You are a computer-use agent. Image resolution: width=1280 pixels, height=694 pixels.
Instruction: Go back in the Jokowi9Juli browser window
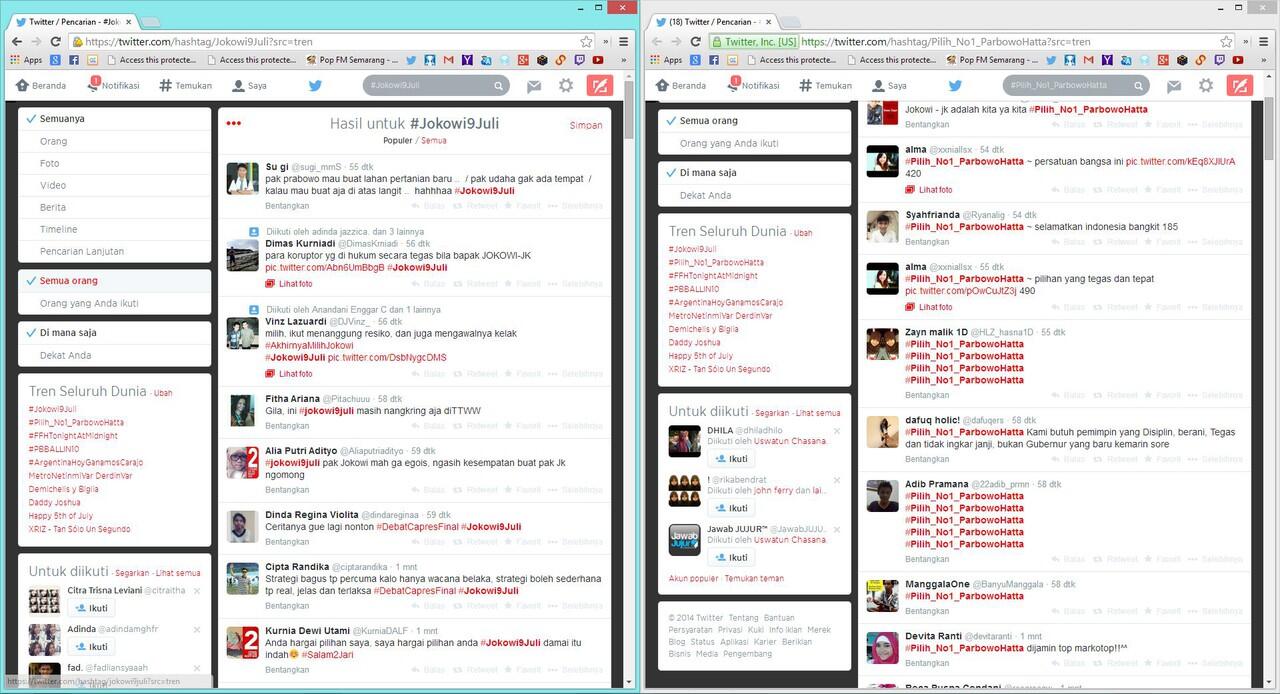[x=16, y=42]
